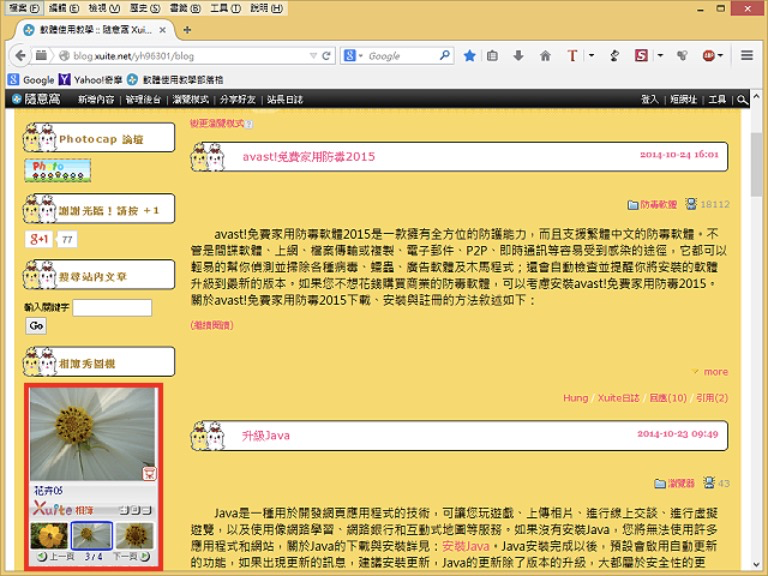Open Google bookmark in bookmarks bar

point(31,80)
